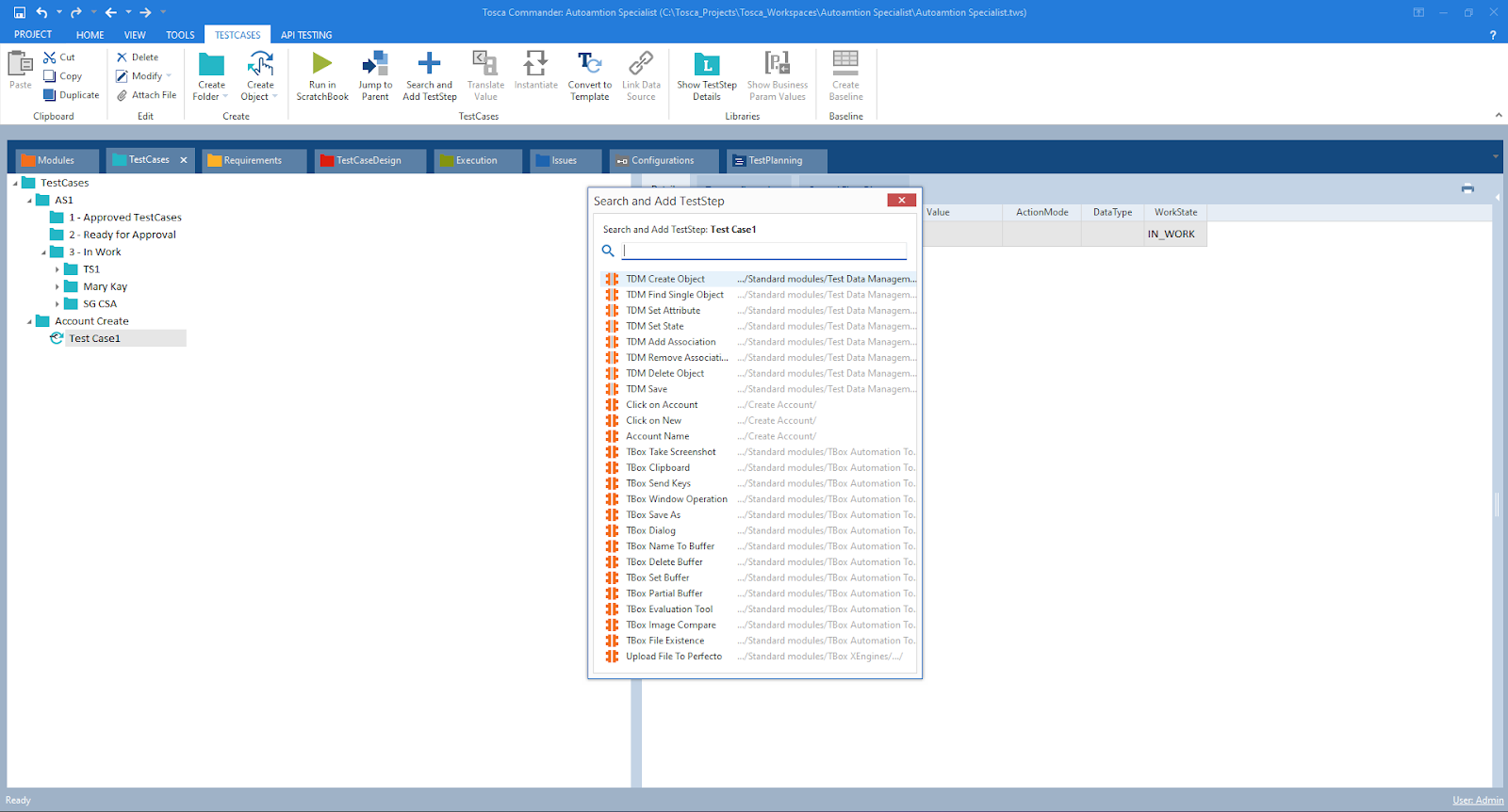Click the Attach File paperclip icon
1508x812 pixels.
click(x=122, y=95)
